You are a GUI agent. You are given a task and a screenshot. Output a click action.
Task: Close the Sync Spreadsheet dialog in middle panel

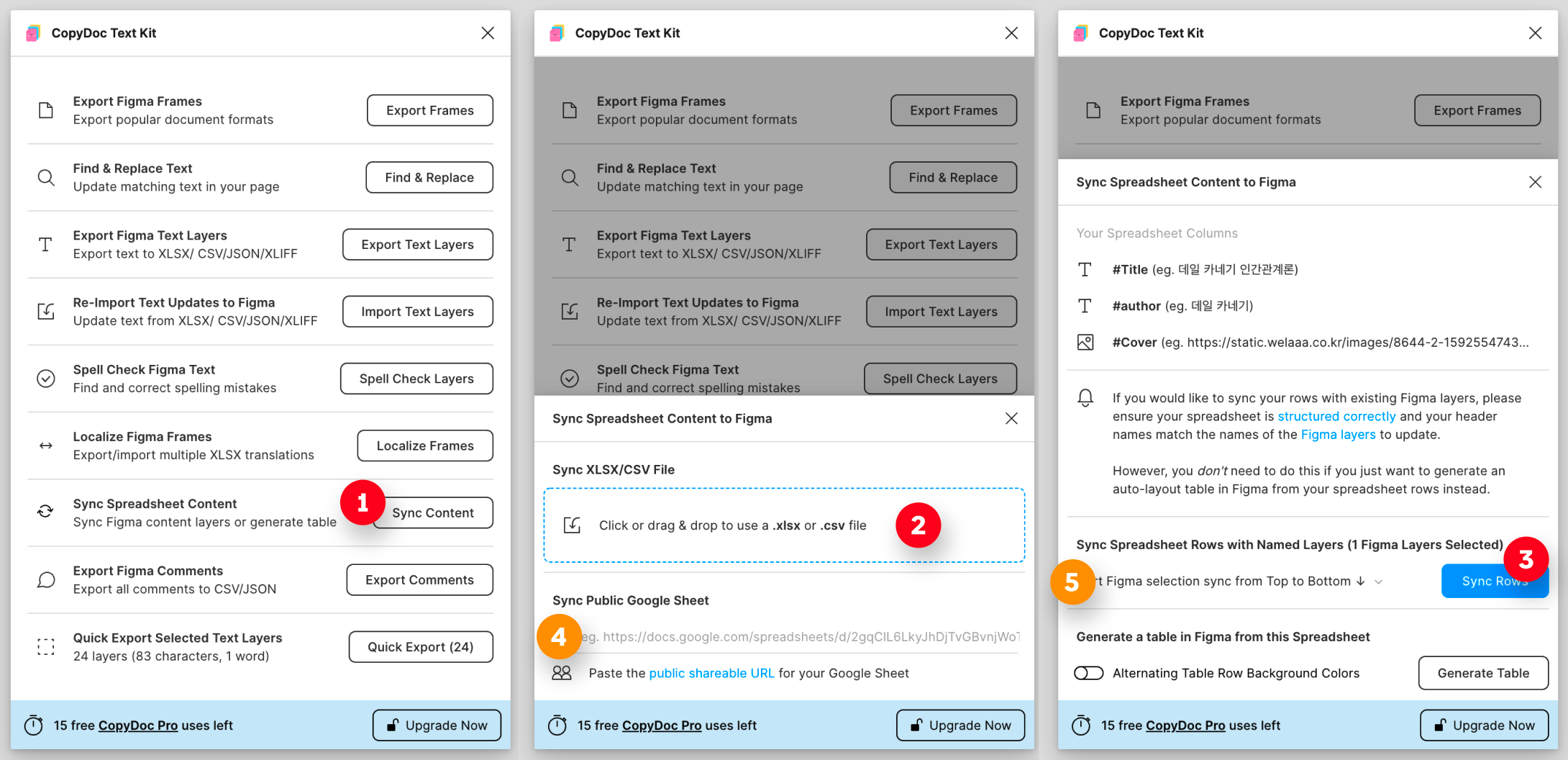click(1011, 418)
